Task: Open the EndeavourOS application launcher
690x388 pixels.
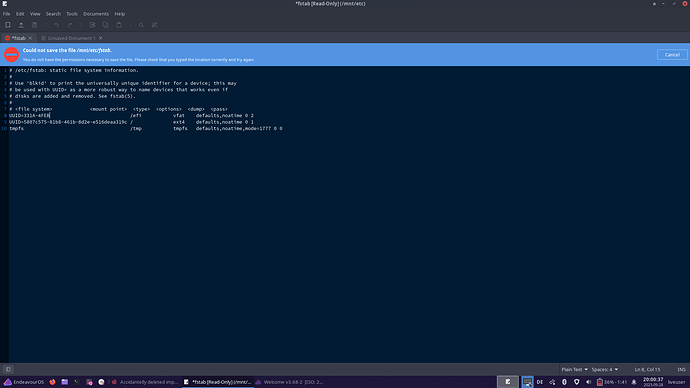Action: tap(24, 382)
